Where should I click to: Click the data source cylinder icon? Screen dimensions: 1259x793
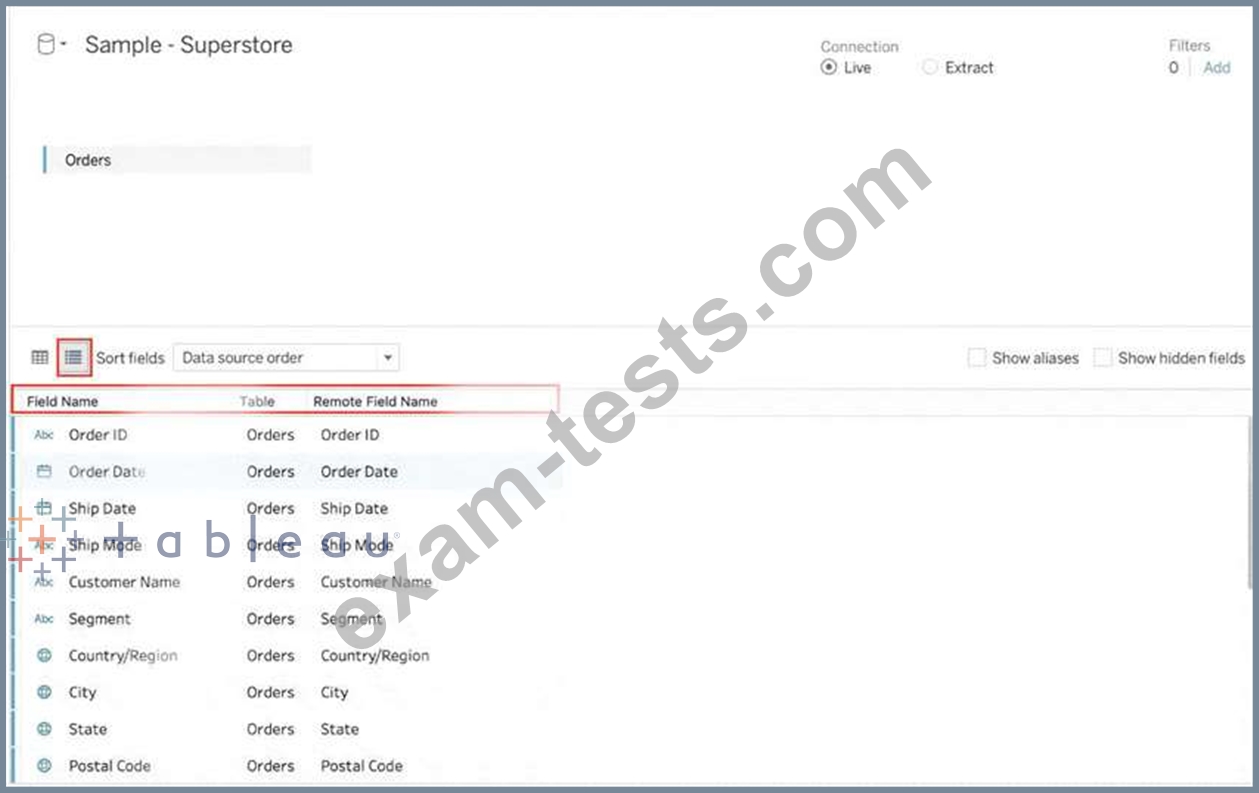pos(45,45)
